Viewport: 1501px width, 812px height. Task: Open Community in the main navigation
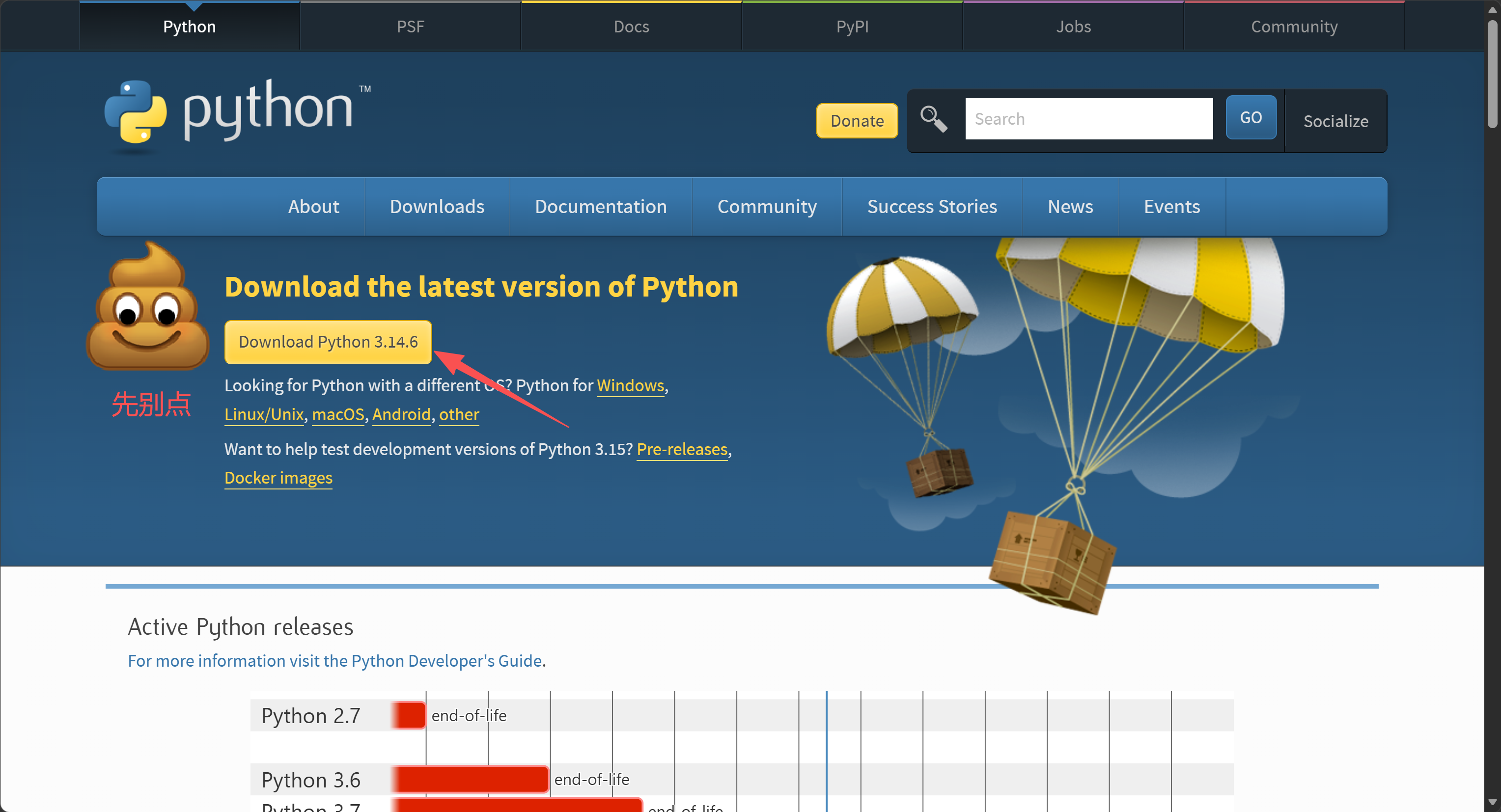click(x=767, y=206)
